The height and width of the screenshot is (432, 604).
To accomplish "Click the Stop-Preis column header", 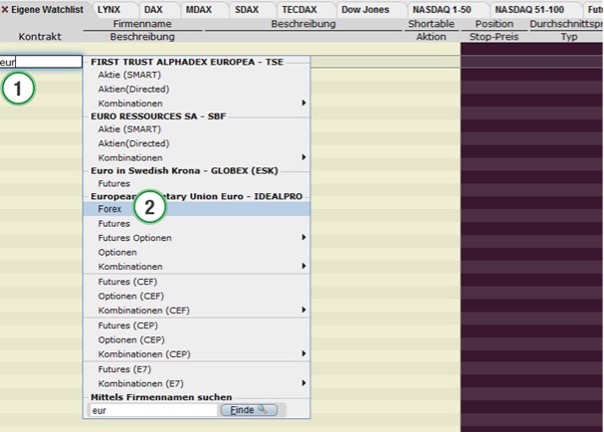I will pos(494,36).
